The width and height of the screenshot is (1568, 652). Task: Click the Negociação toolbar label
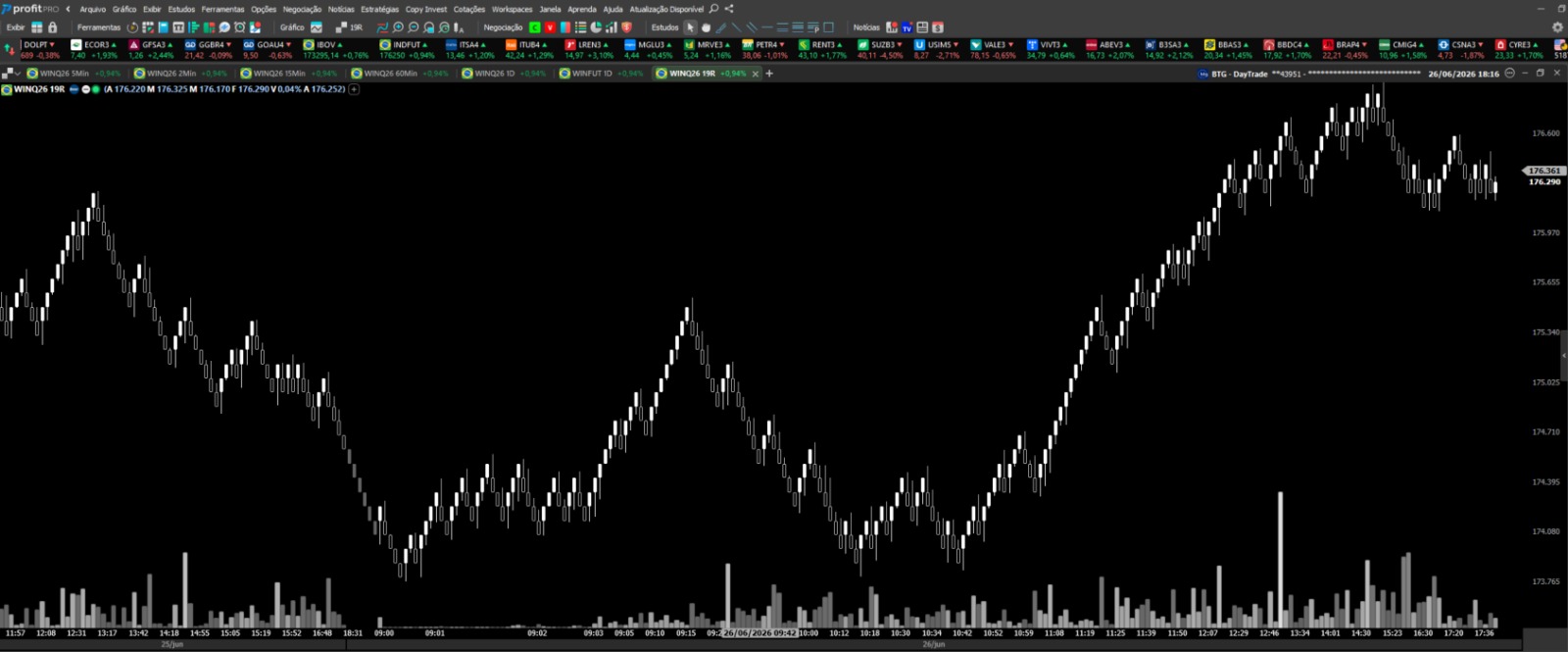[x=503, y=27]
